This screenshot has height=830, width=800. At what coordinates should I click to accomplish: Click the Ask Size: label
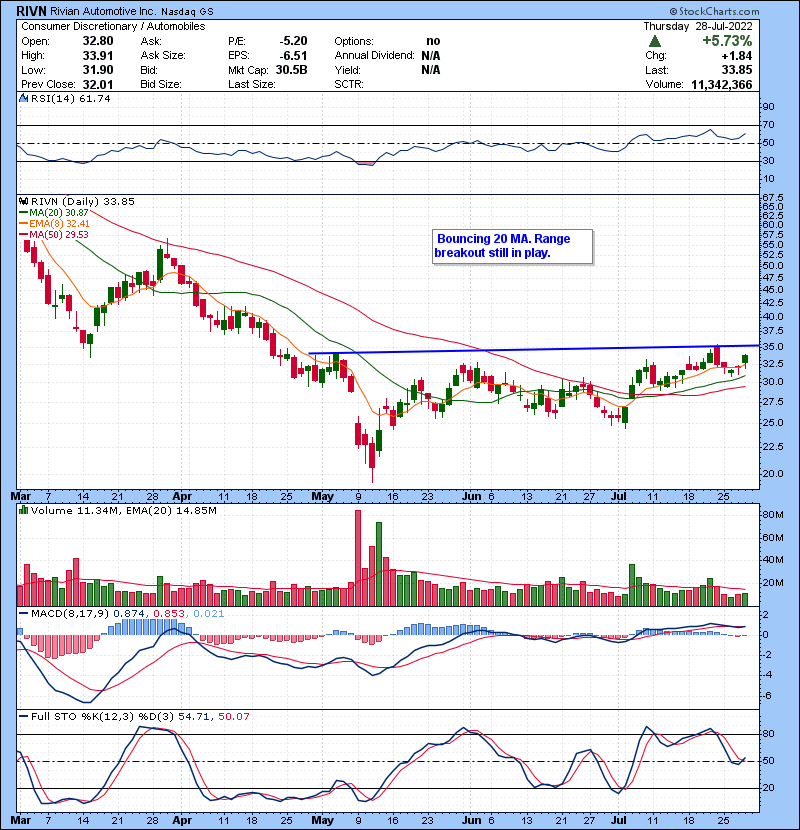(163, 55)
